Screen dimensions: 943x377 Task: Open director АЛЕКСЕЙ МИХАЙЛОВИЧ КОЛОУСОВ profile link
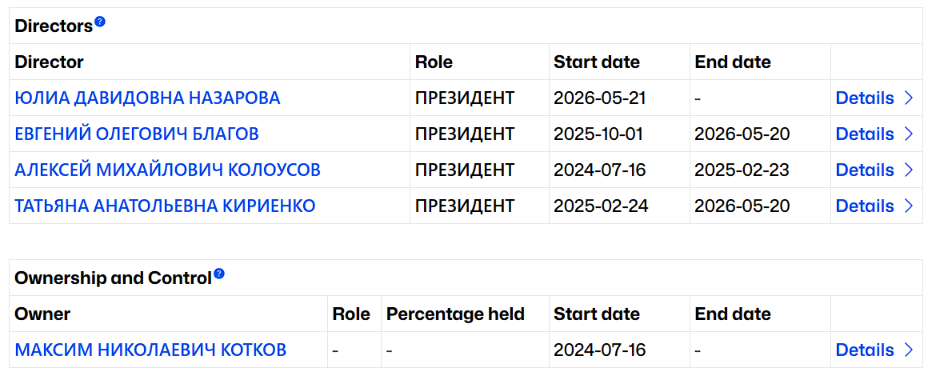tap(167, 170)
